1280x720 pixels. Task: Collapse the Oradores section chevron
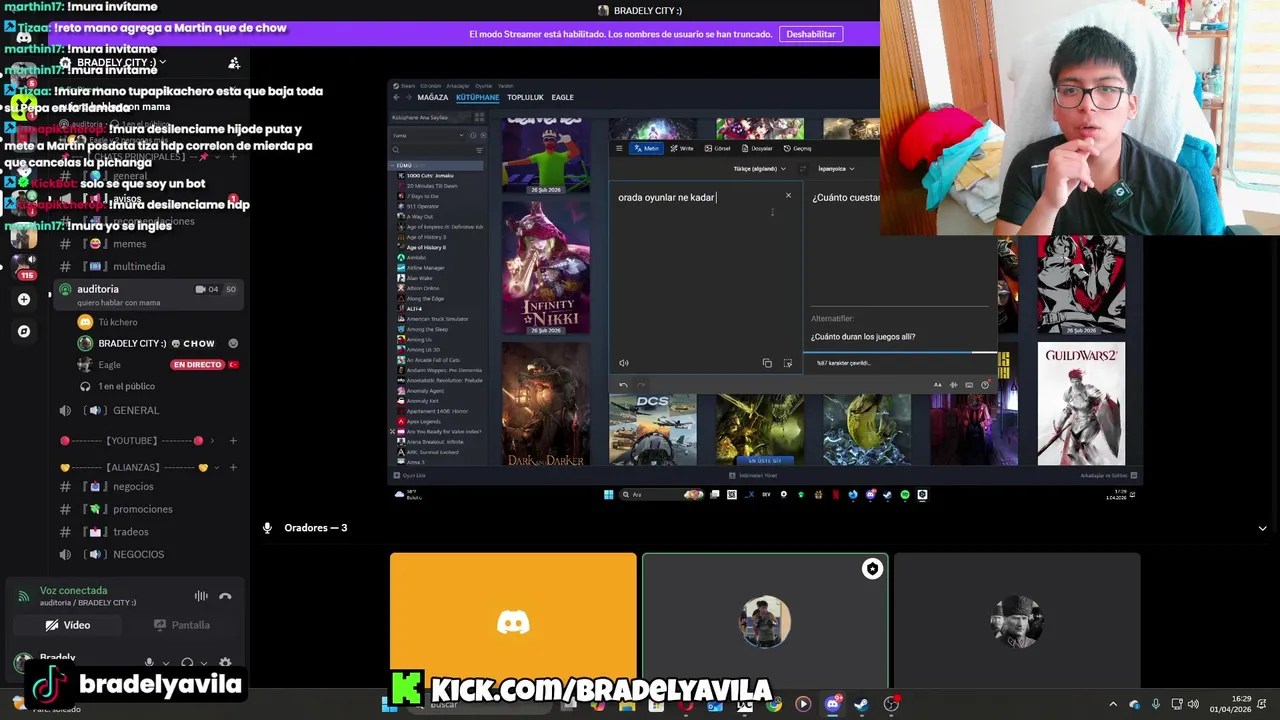[1262, 528]
